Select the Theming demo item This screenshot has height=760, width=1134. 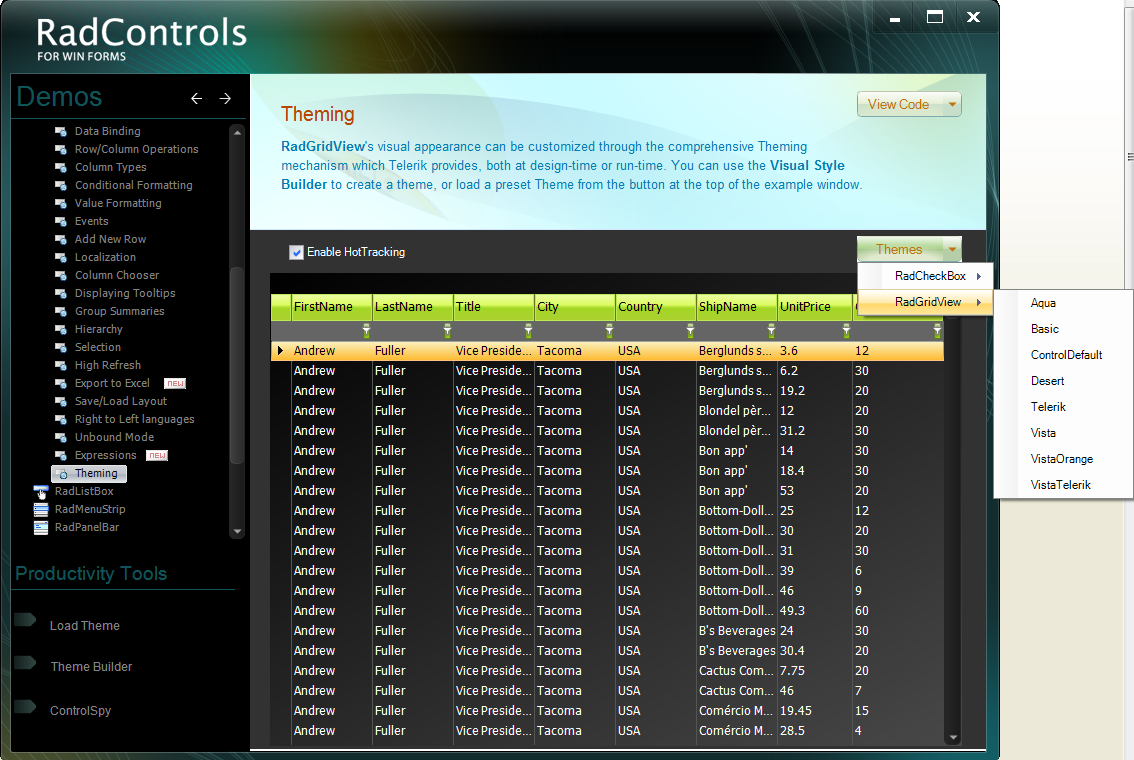pos(89,474)
